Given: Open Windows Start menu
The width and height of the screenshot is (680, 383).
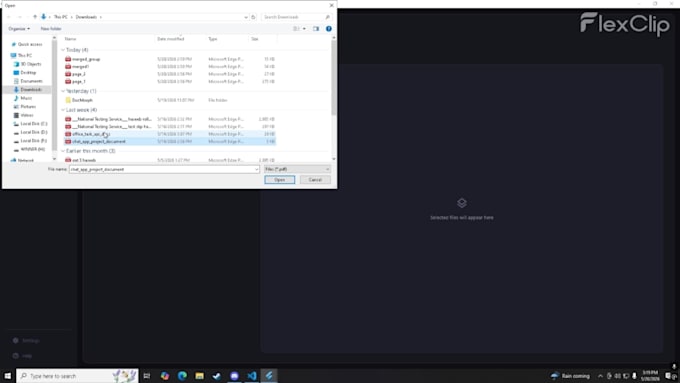Looking at the screenshot, I should click(7, 376).
